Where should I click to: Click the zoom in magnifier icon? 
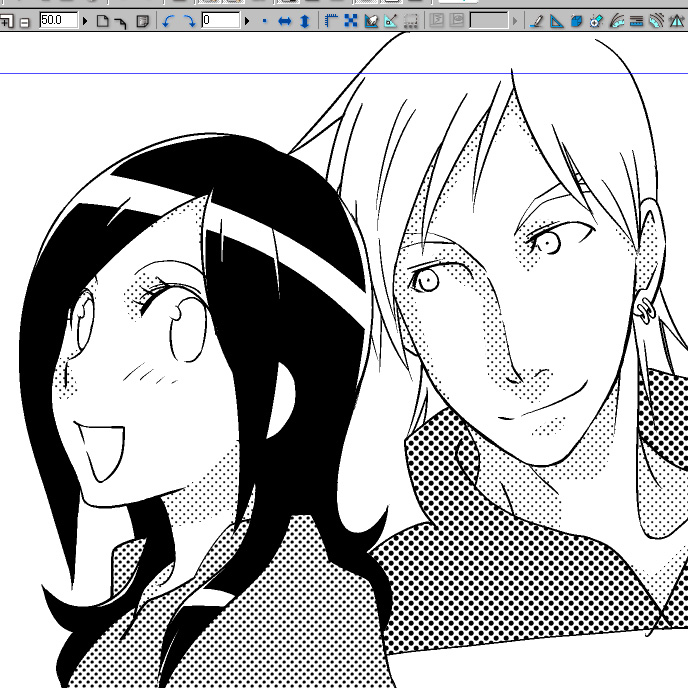[7, 21]
